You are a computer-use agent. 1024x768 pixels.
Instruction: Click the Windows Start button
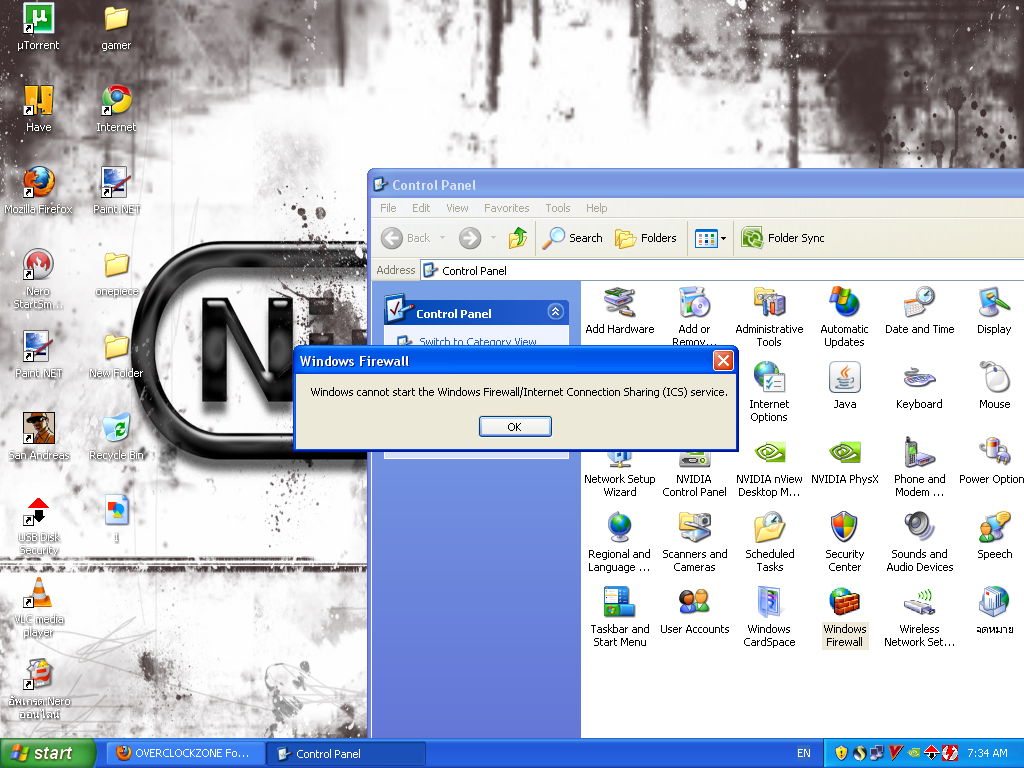click(48, 753)
